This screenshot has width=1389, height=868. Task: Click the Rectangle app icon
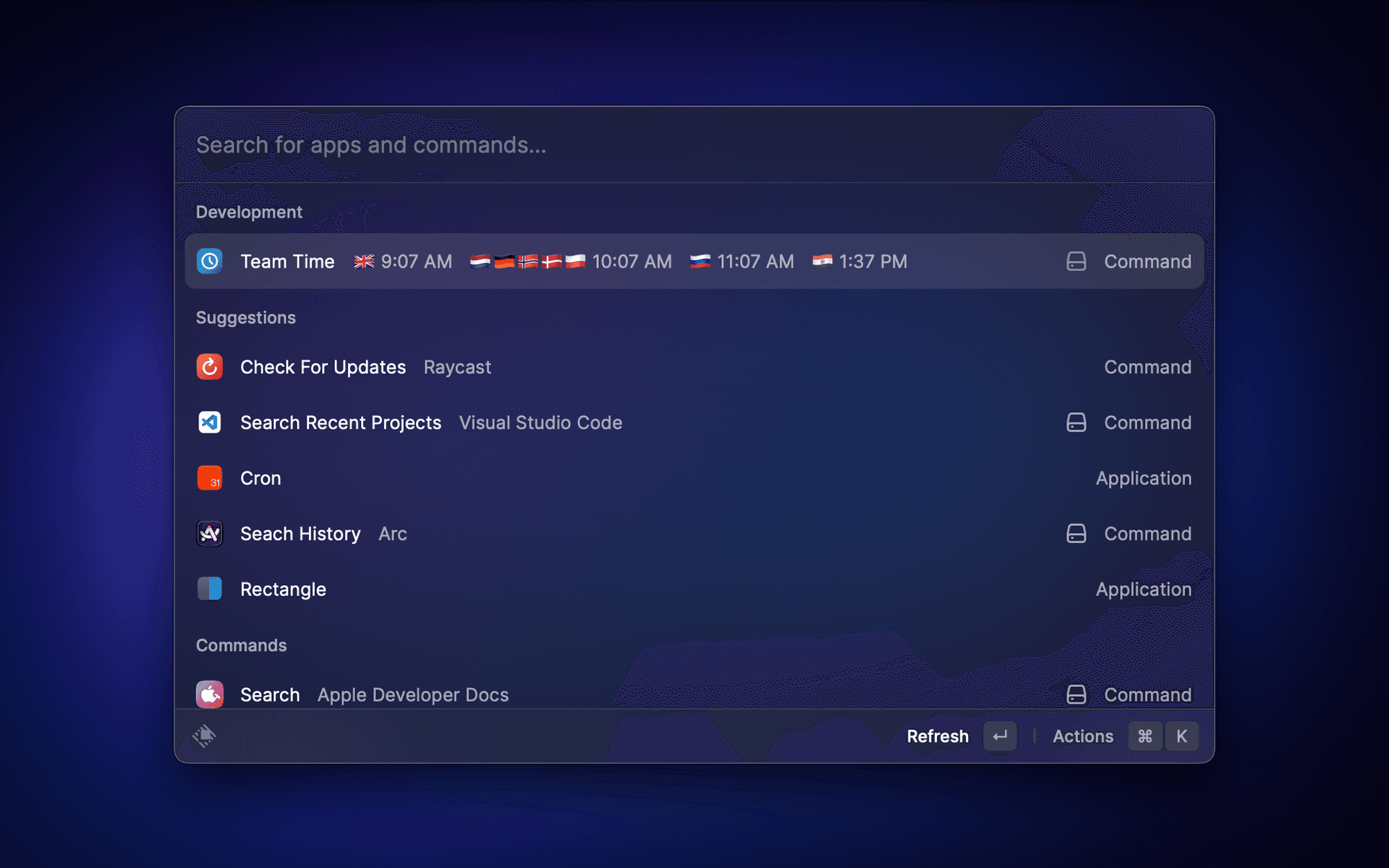tap(210, 589)
